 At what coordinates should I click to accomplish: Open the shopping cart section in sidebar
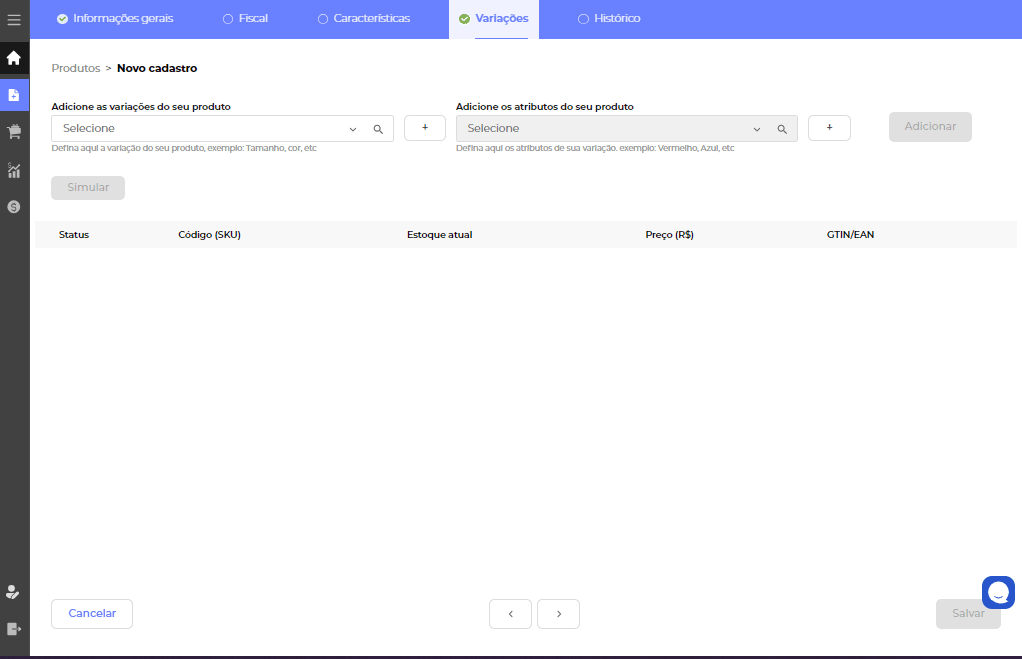point(14,132)
